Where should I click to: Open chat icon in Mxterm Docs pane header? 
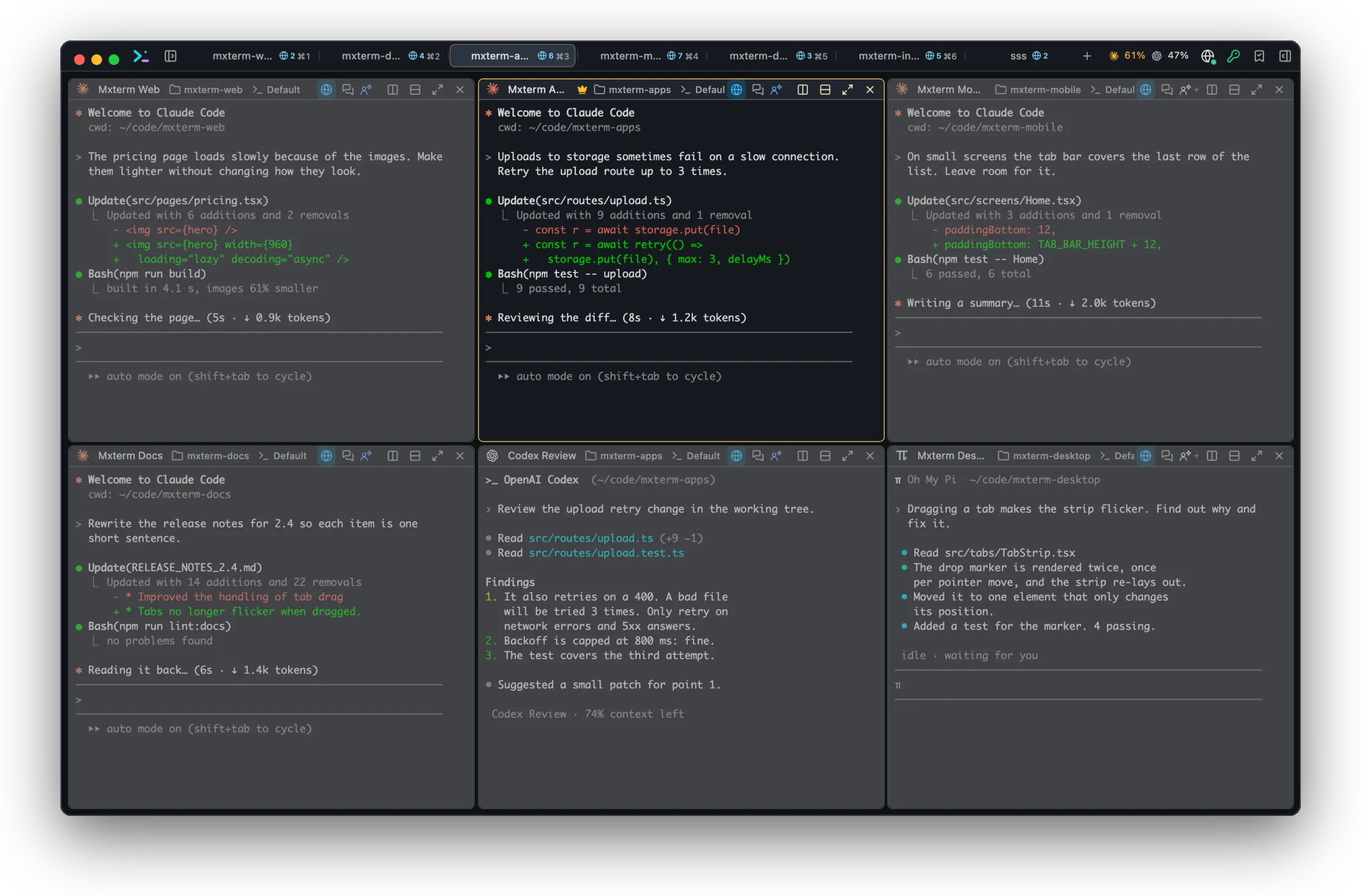348,456
